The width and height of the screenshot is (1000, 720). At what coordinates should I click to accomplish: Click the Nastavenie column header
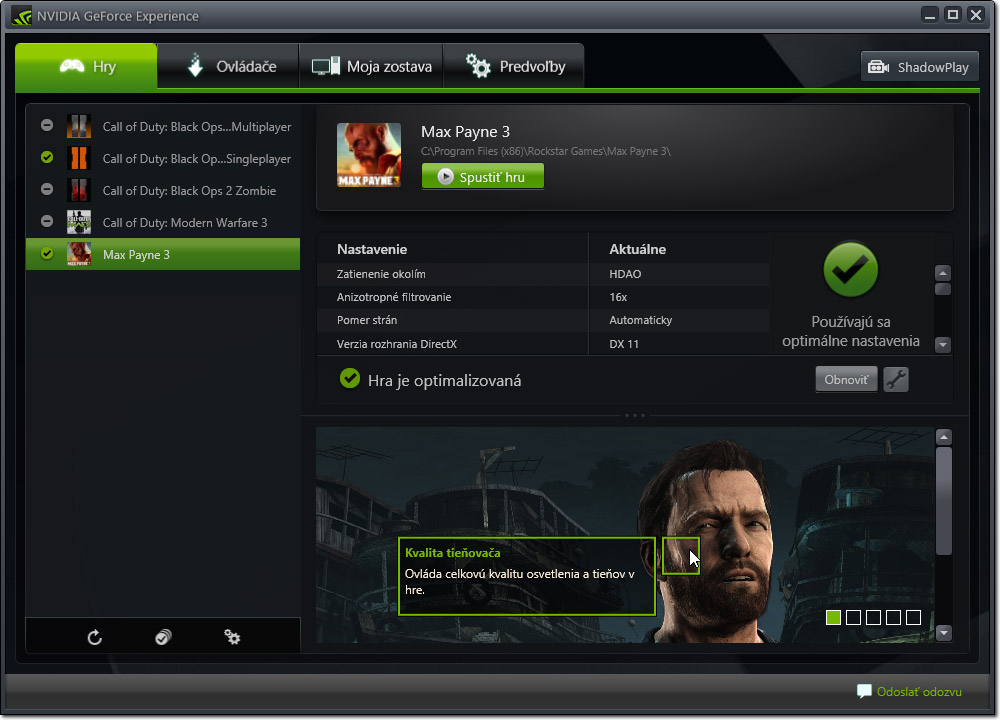pos(372,249)
